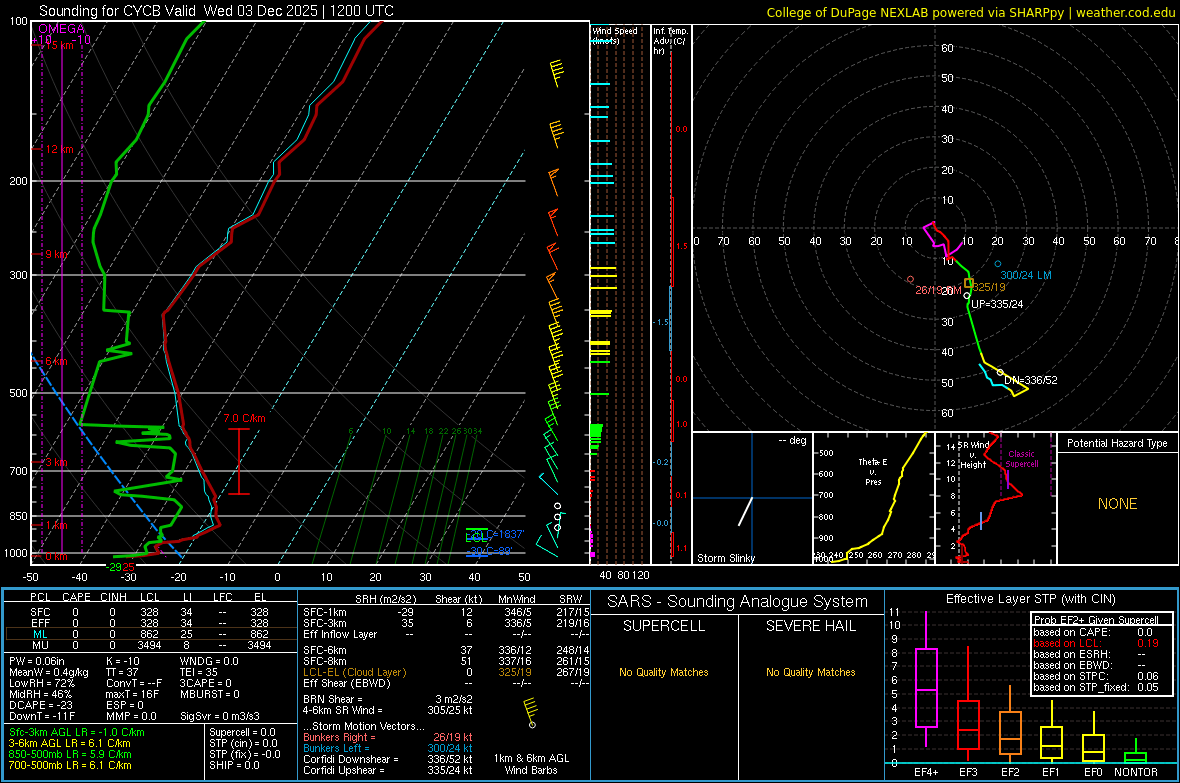Click the red based on LCL value

click(x=1096, y=643)
